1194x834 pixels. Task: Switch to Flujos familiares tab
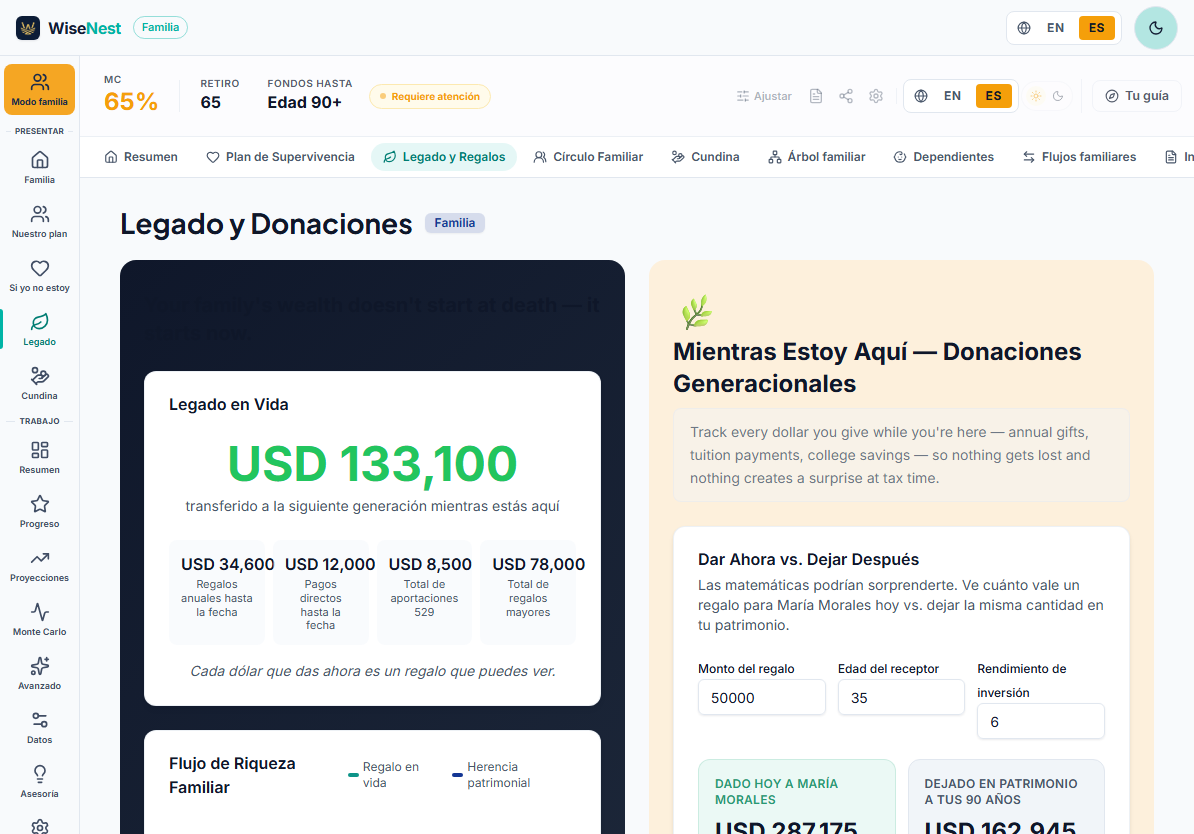tap(1079, 157)
